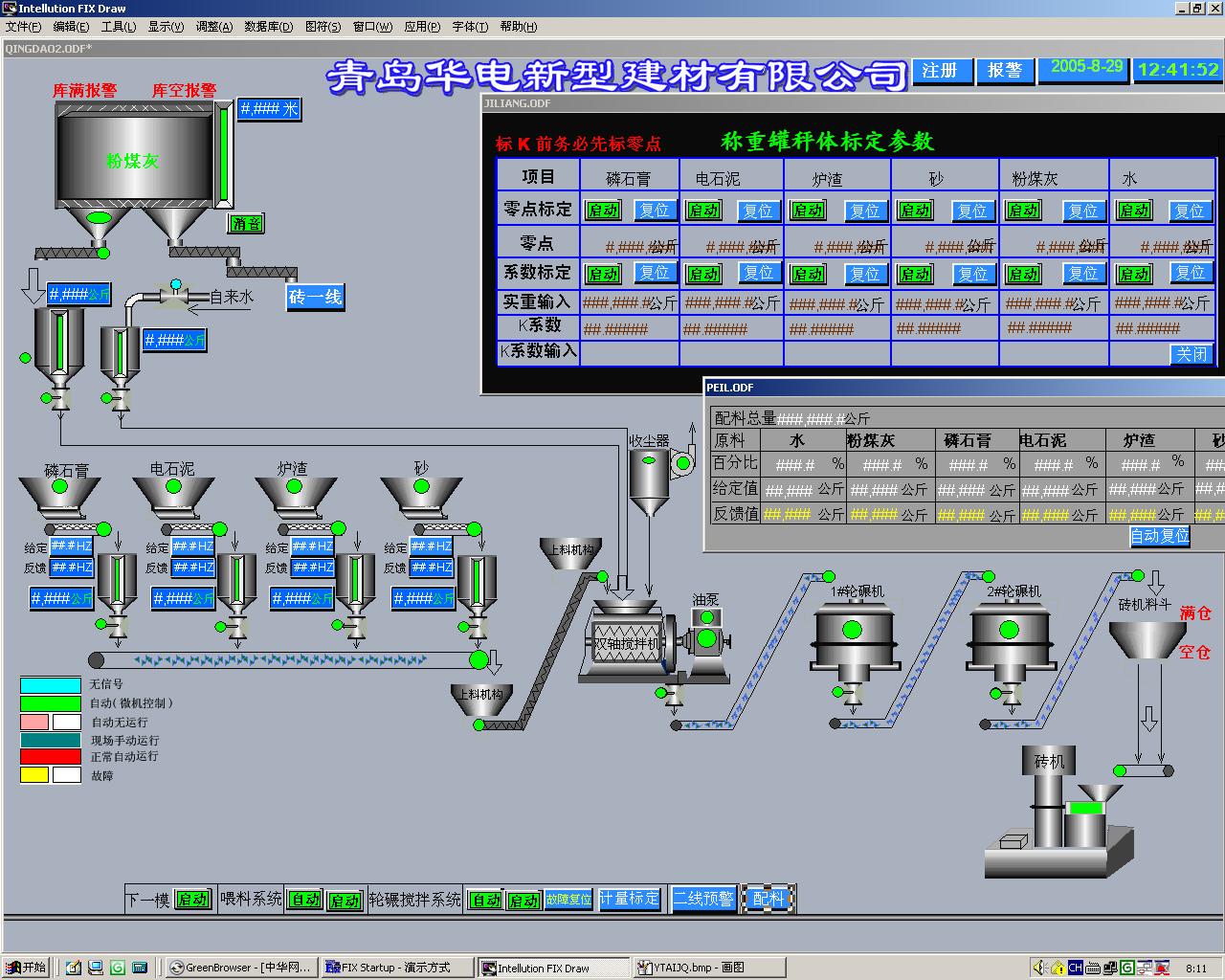Click the 报警 button in header

1005,71
